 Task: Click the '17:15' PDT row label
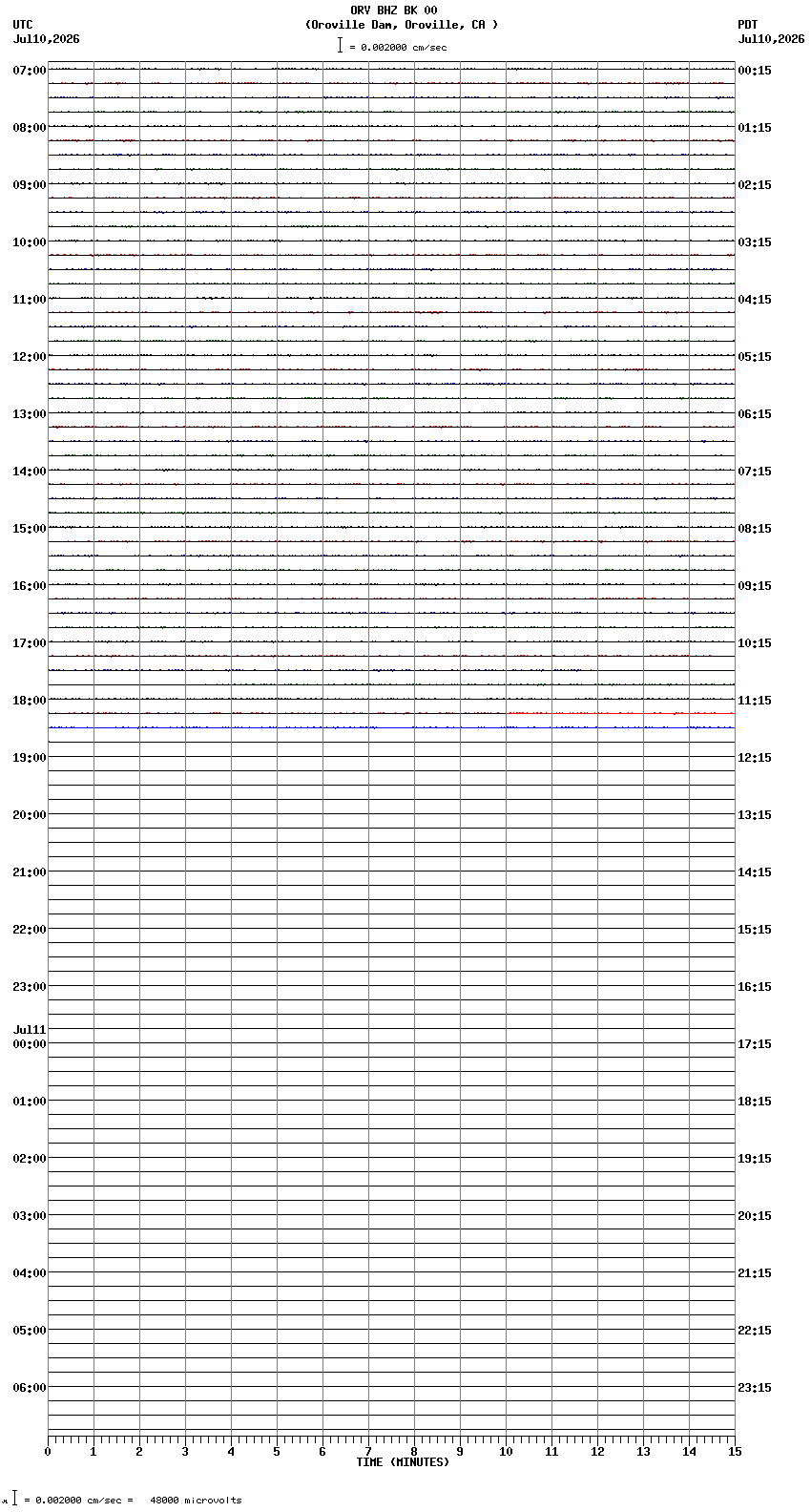755,1044
